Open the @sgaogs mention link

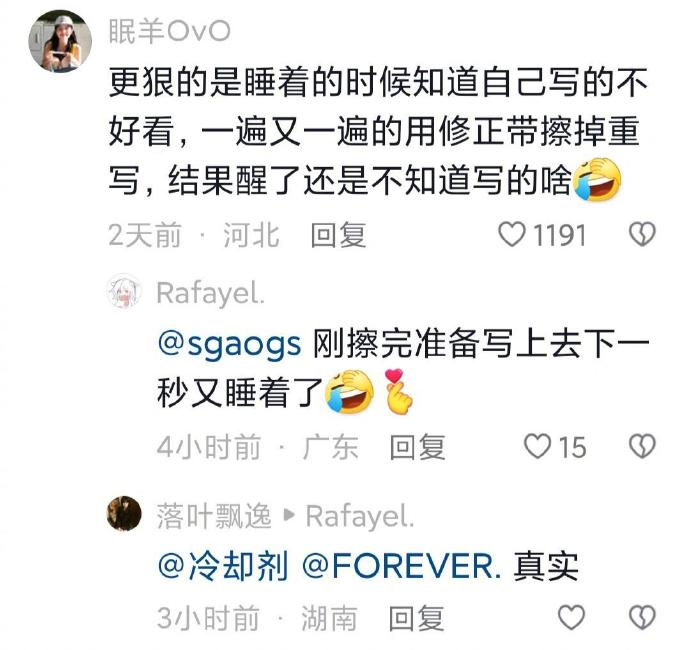tap(229, 344)
